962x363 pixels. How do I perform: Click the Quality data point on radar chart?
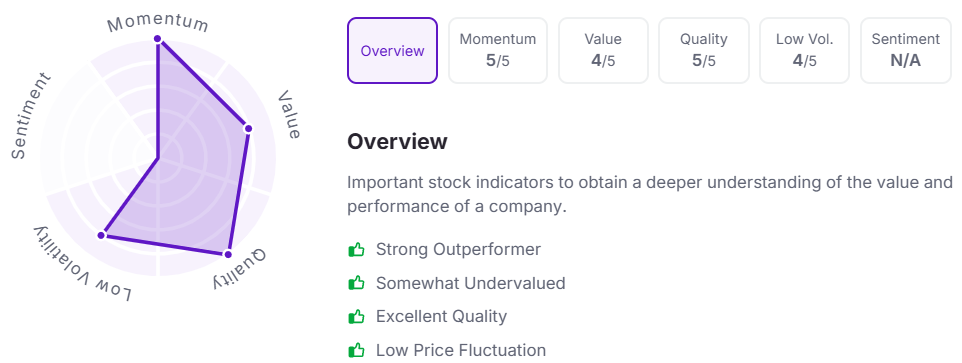pyautogui.click(x=228, y=254)
